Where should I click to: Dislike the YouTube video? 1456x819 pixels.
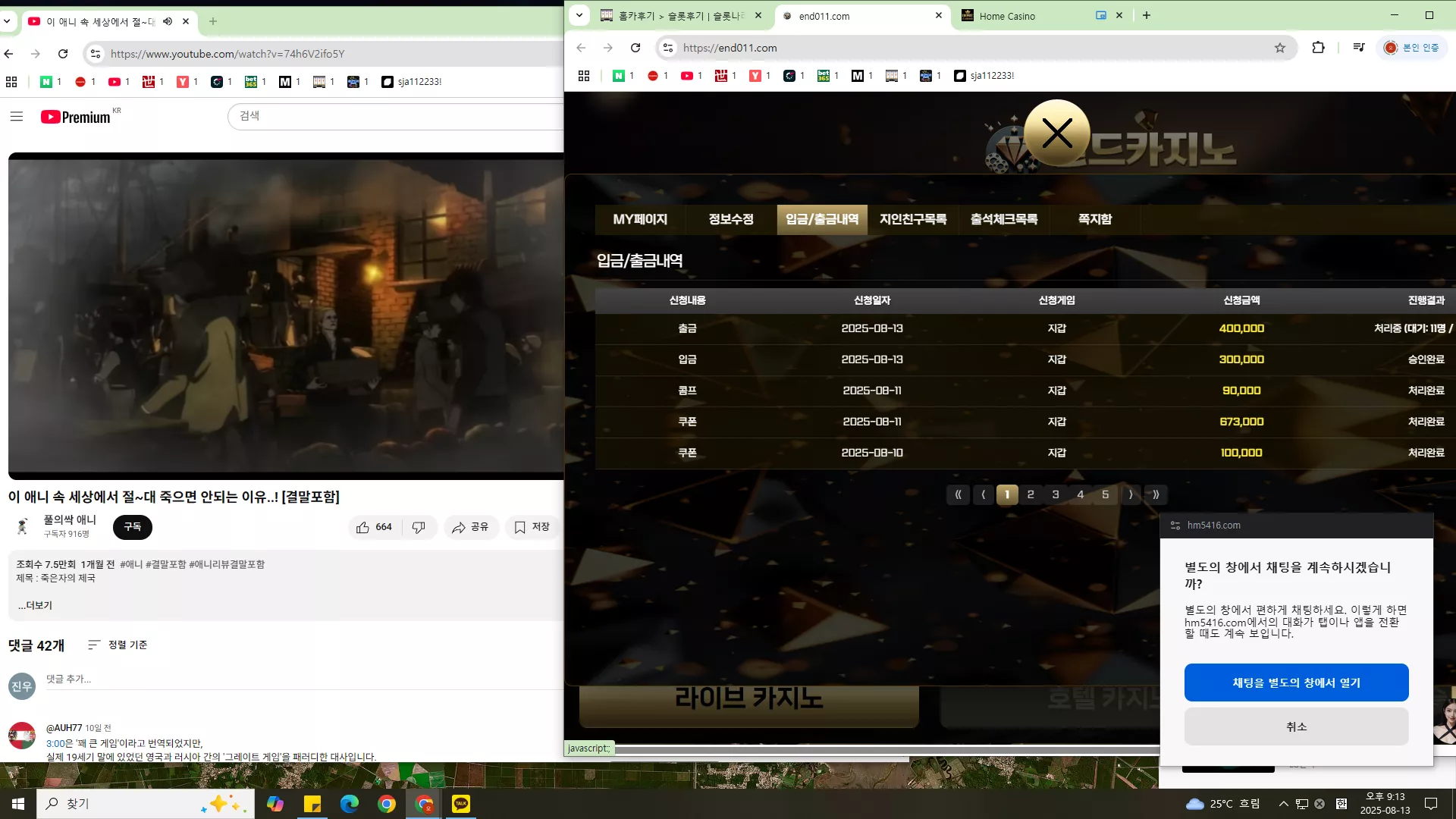[419, 527]
